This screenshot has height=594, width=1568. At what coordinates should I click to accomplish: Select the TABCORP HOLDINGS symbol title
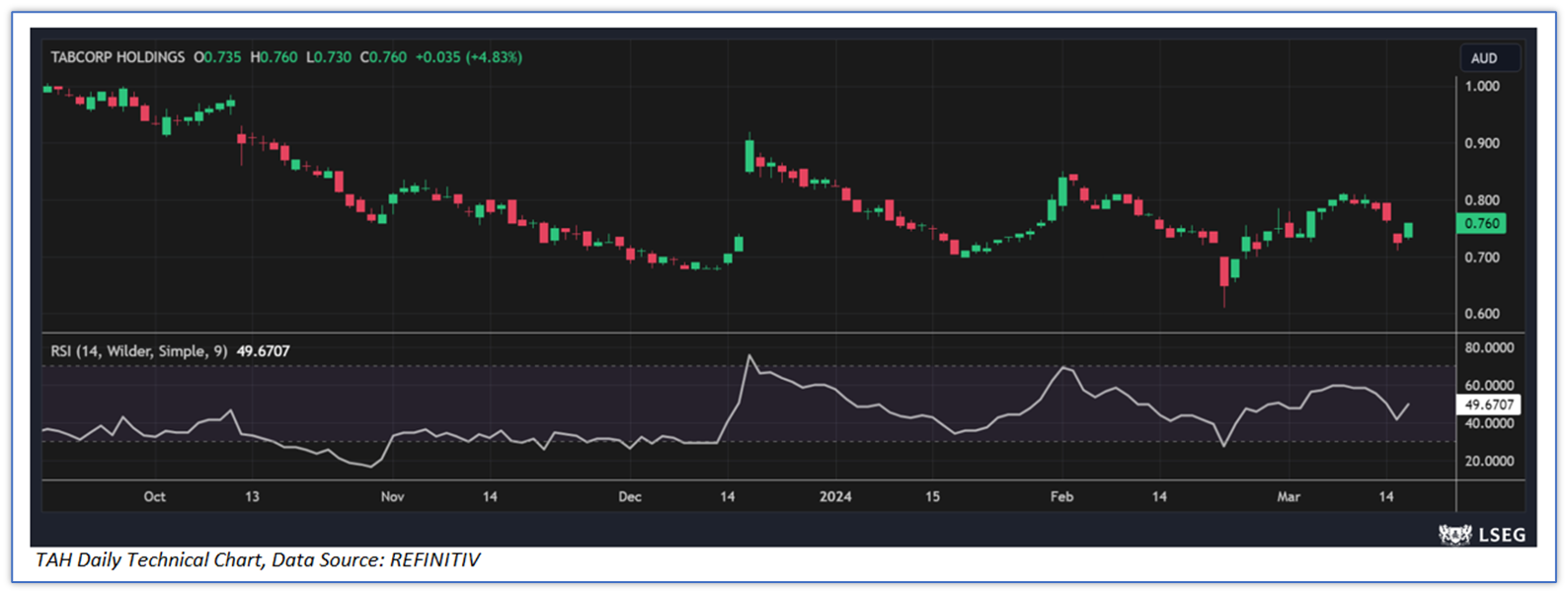[118, 57]
